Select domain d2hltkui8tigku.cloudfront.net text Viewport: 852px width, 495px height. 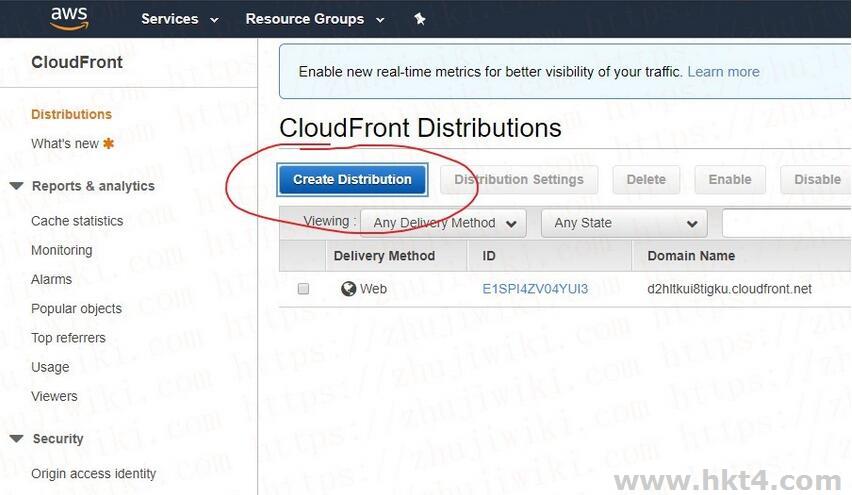coord(729,289)
